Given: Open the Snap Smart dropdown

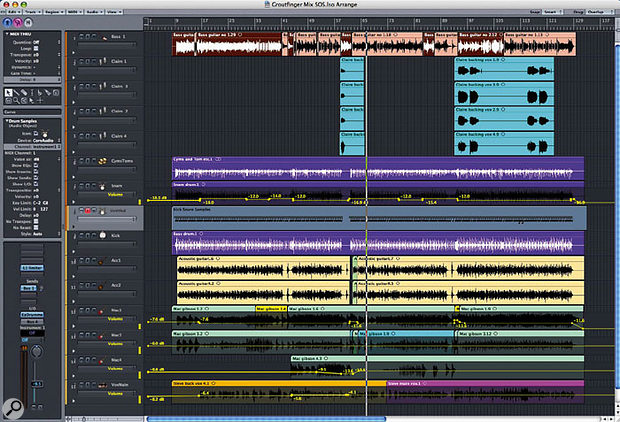Looking at the screenshot, I should (552, 12).
